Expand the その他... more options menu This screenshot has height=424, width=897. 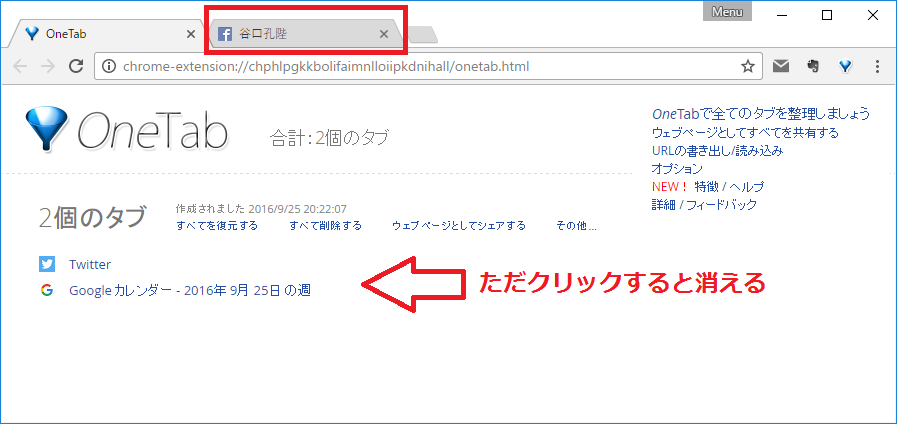(x=576, y=225)
